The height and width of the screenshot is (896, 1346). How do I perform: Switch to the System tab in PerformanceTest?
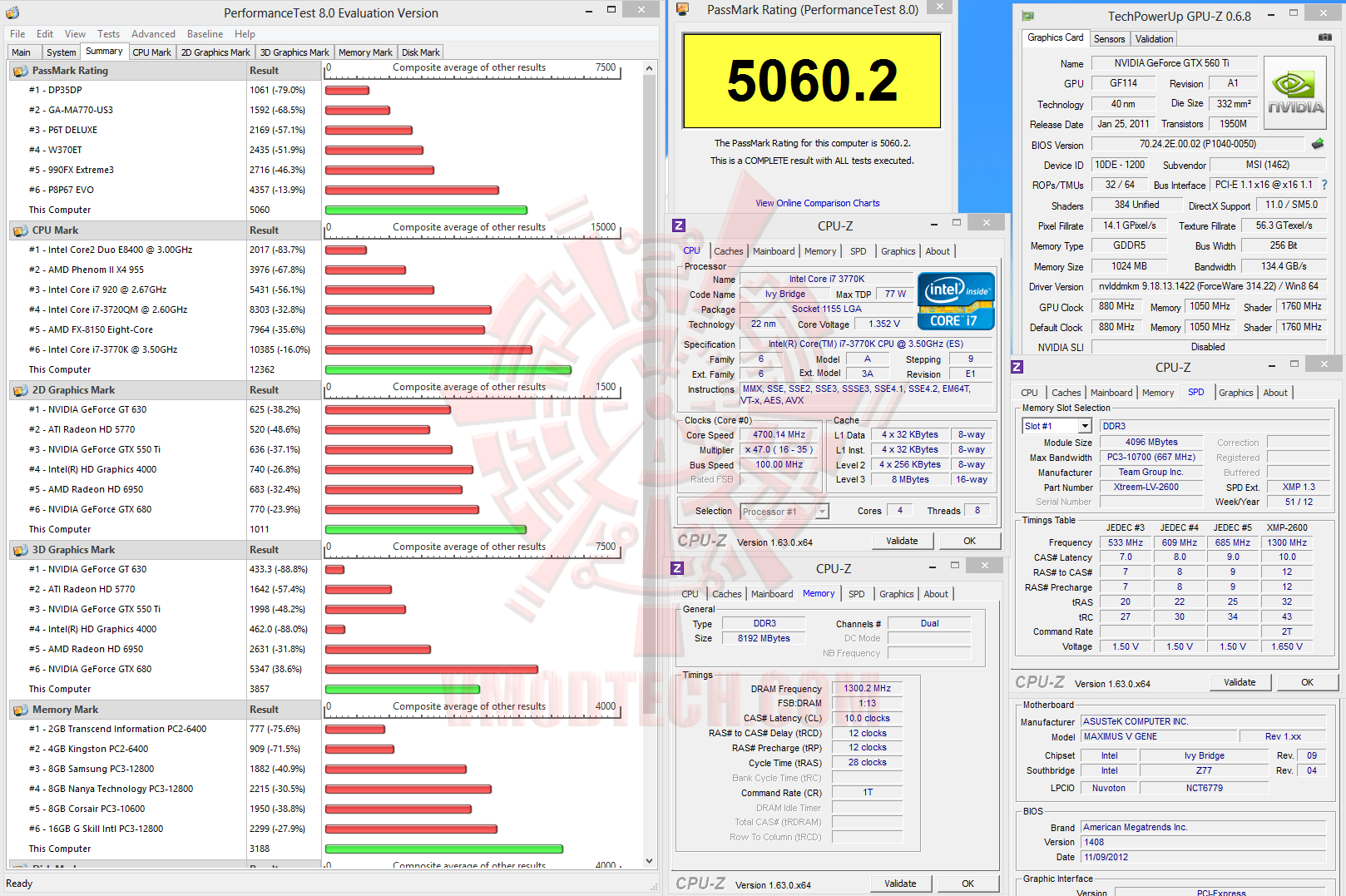(61, 52)
